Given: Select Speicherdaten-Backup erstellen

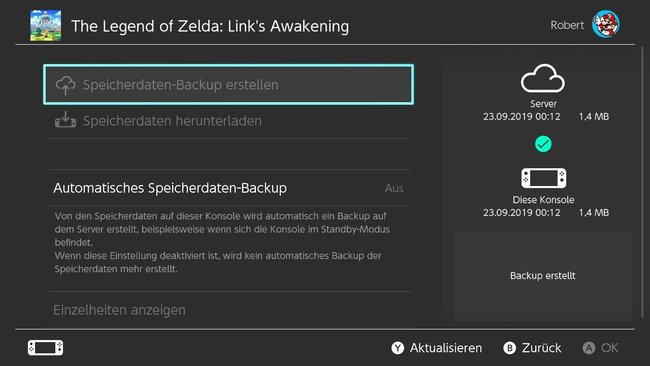Looking at the screenshot, I should (x=228, y=85).
